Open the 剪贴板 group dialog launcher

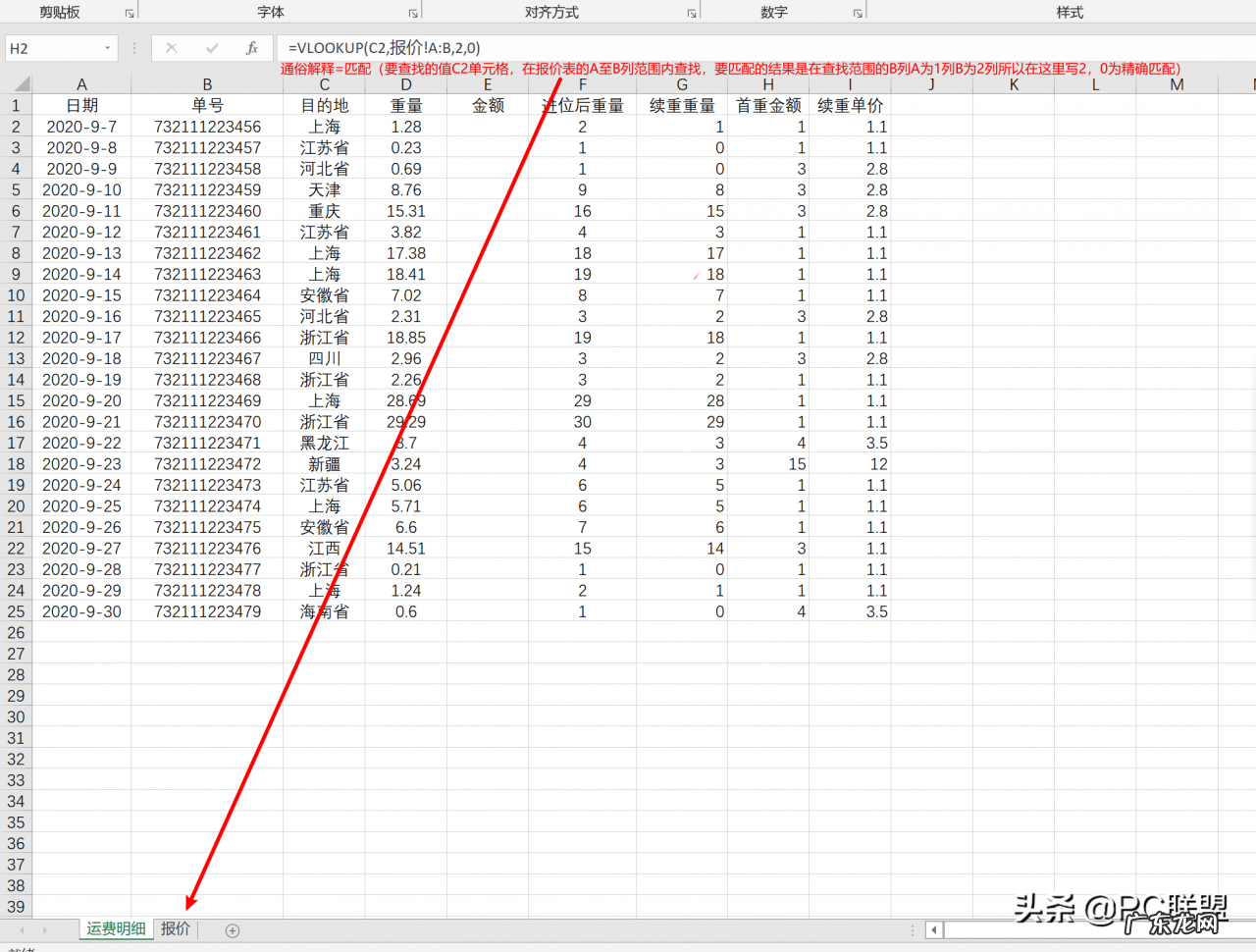point(129,12)
